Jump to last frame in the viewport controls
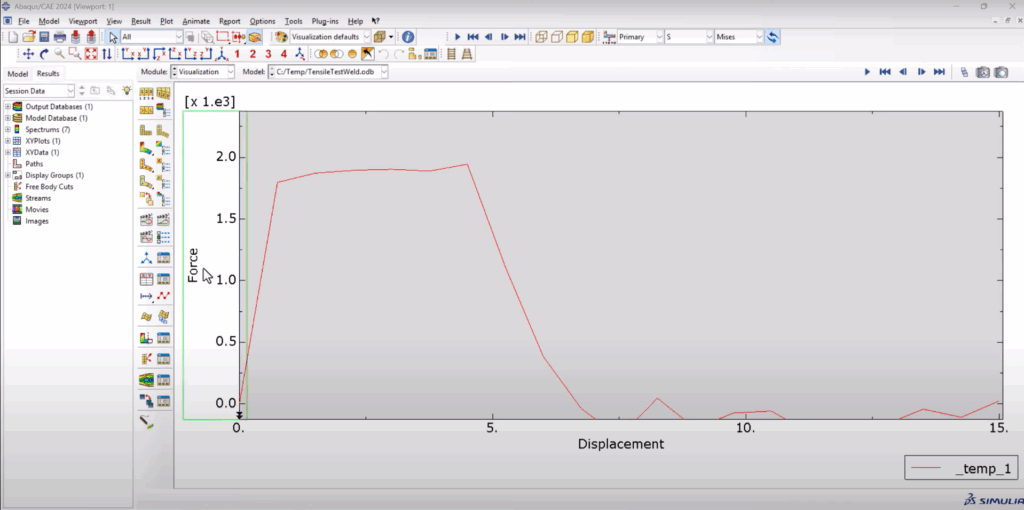The height and width of the screenshot is (510, 1024). pos(939,72)
